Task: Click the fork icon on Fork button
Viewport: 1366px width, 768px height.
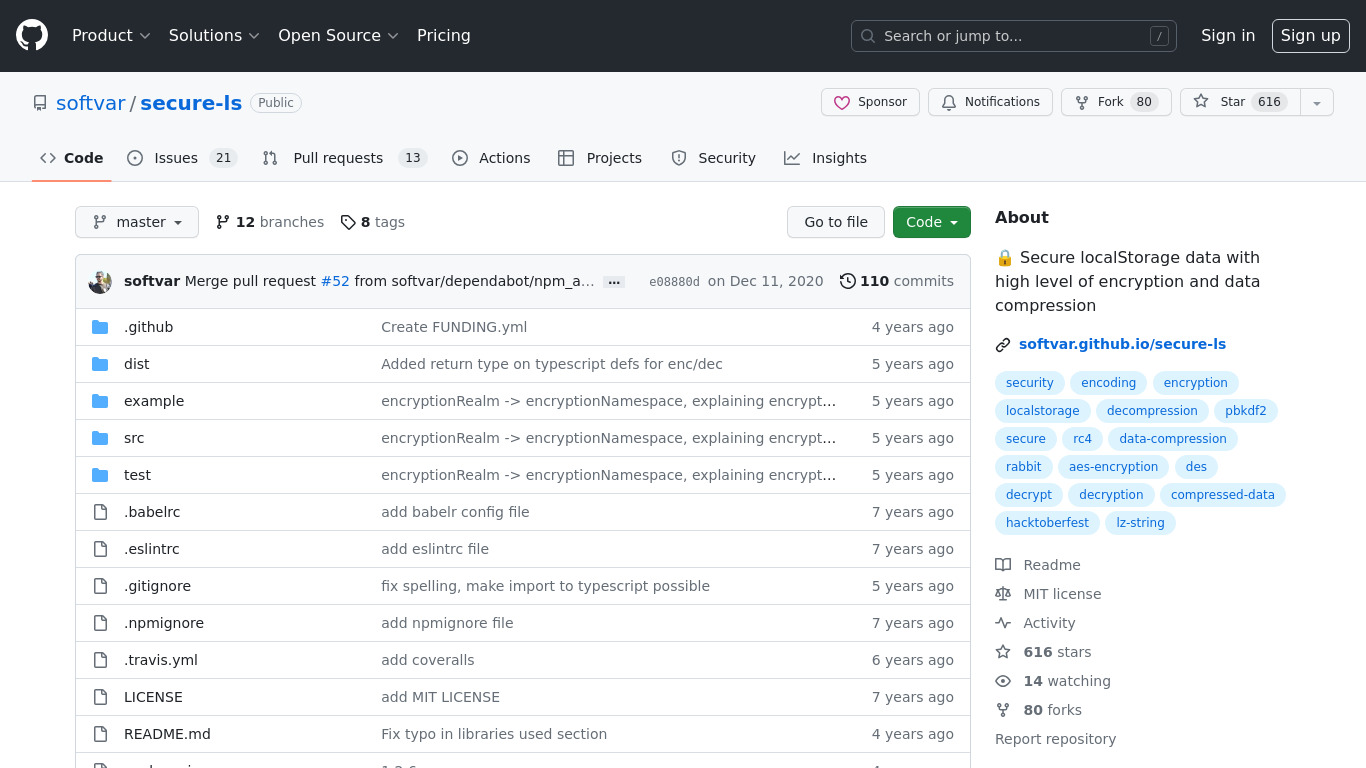Action: 1082,102
